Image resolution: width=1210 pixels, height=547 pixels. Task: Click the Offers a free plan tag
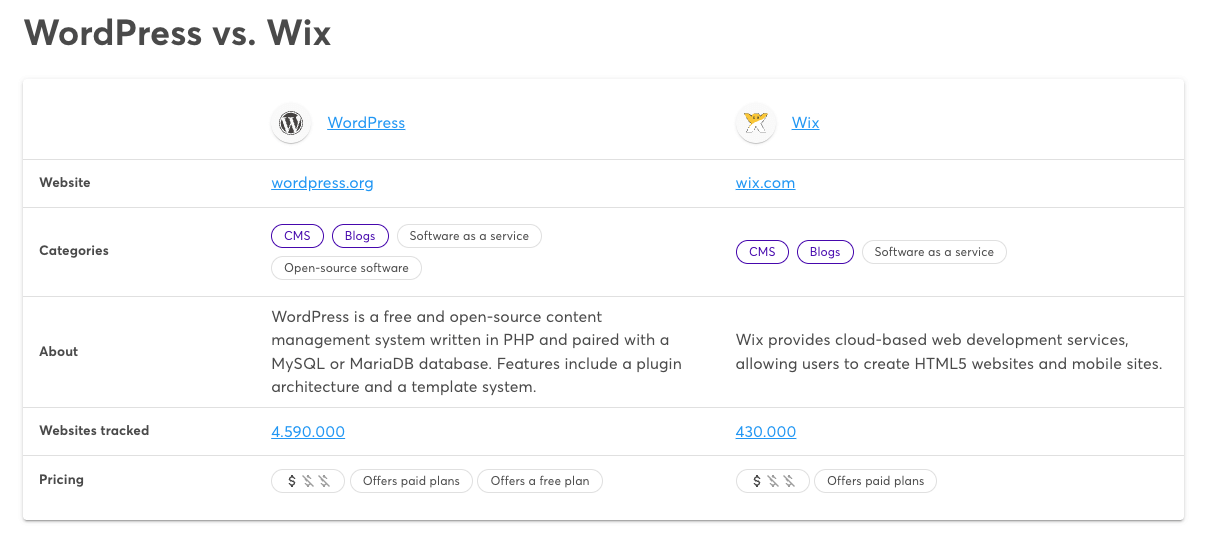(540, 481)
